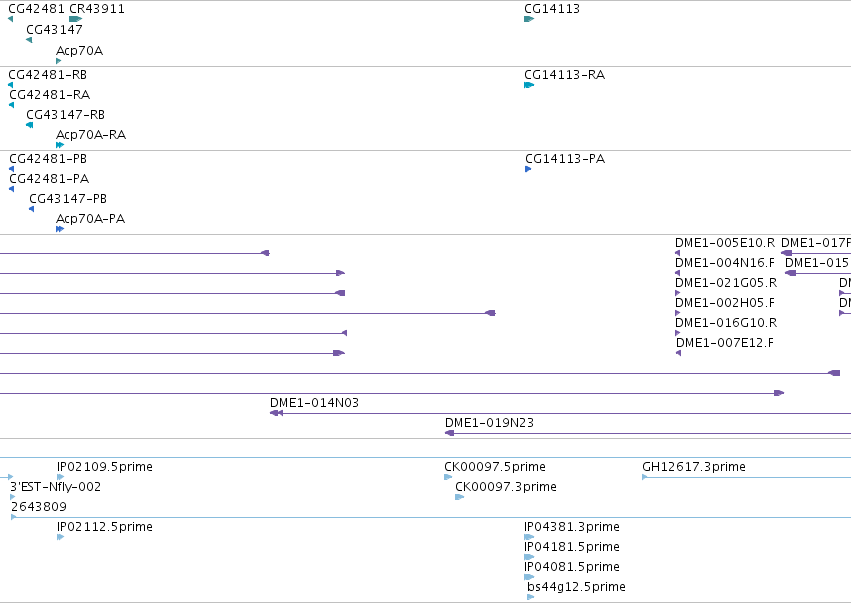Click the DME1-016G10.R label
The height and width of the screenshot is (603, 851).
click(x=726, y=323)
